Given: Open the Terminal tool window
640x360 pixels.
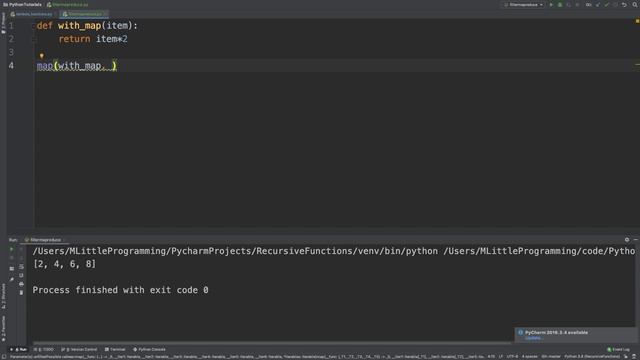Looking at the screenshot, I should click(x=115, y=349).
